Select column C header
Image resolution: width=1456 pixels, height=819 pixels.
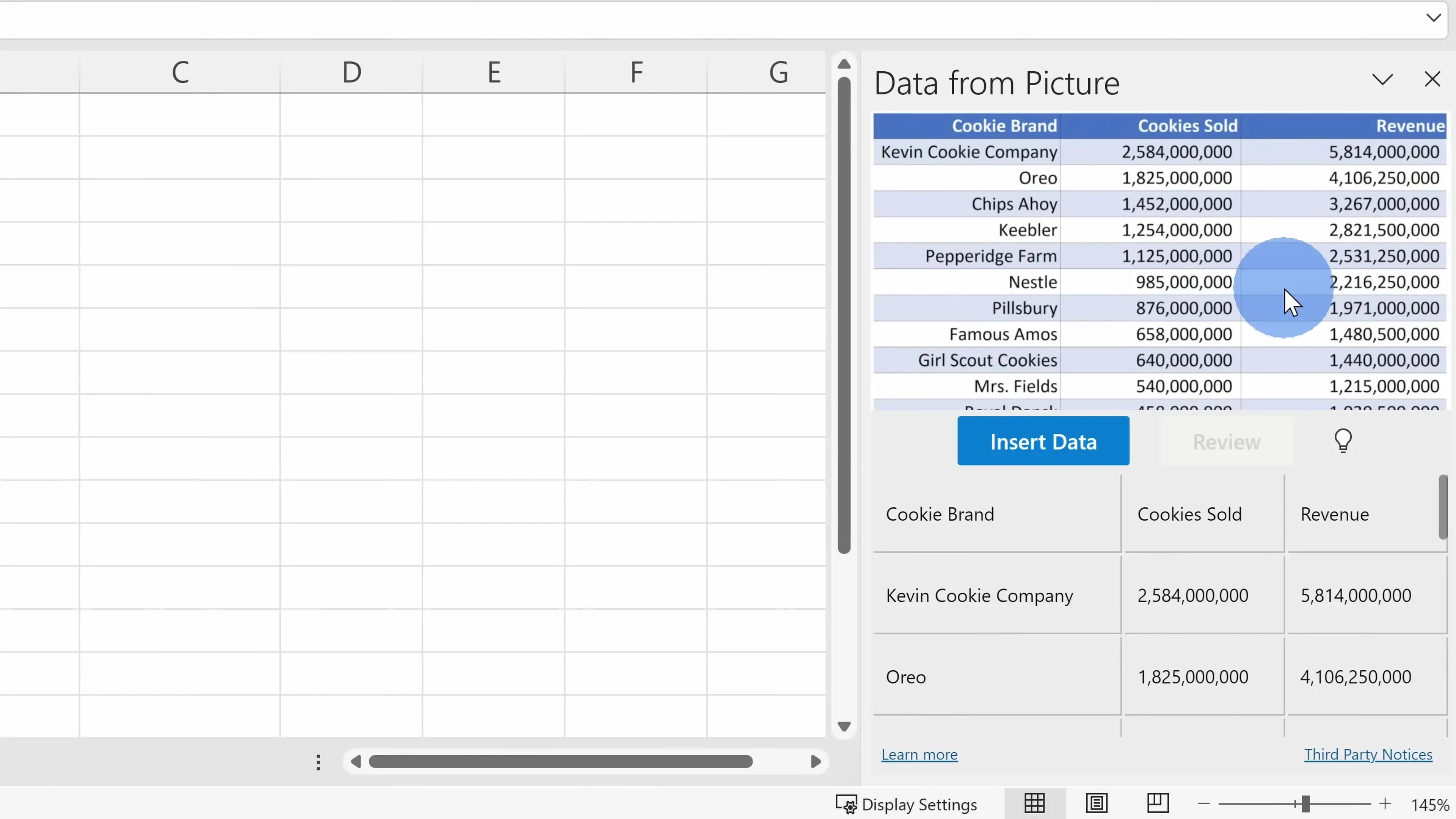tap(180, 72)
